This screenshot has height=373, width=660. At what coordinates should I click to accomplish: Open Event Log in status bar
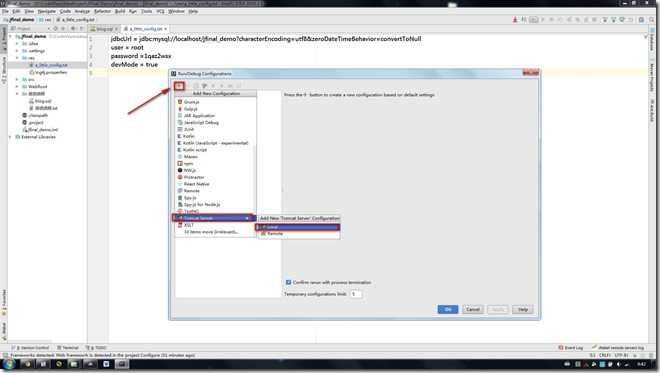(571, 348)
